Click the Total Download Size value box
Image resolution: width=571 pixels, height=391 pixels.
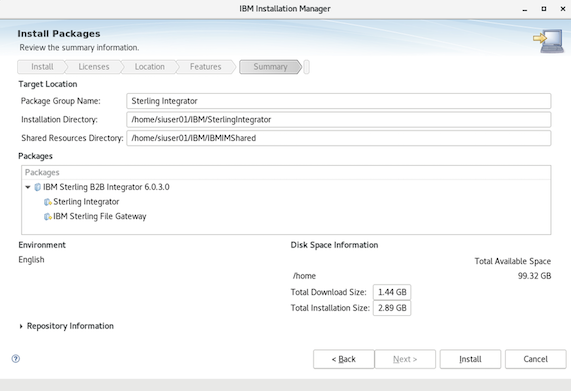click(392, 292)
